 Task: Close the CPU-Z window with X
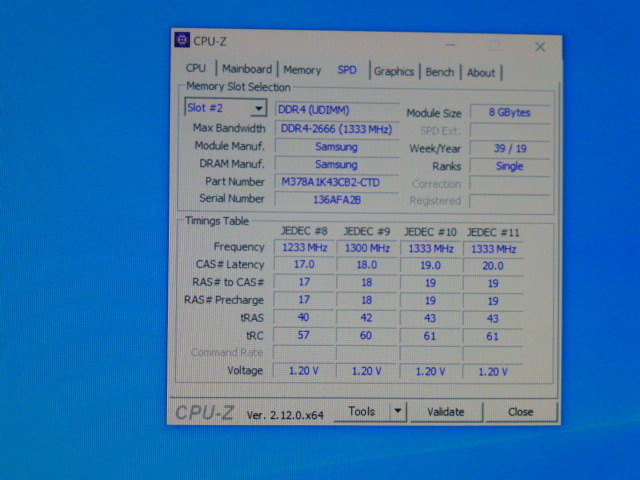pos(540,47)
